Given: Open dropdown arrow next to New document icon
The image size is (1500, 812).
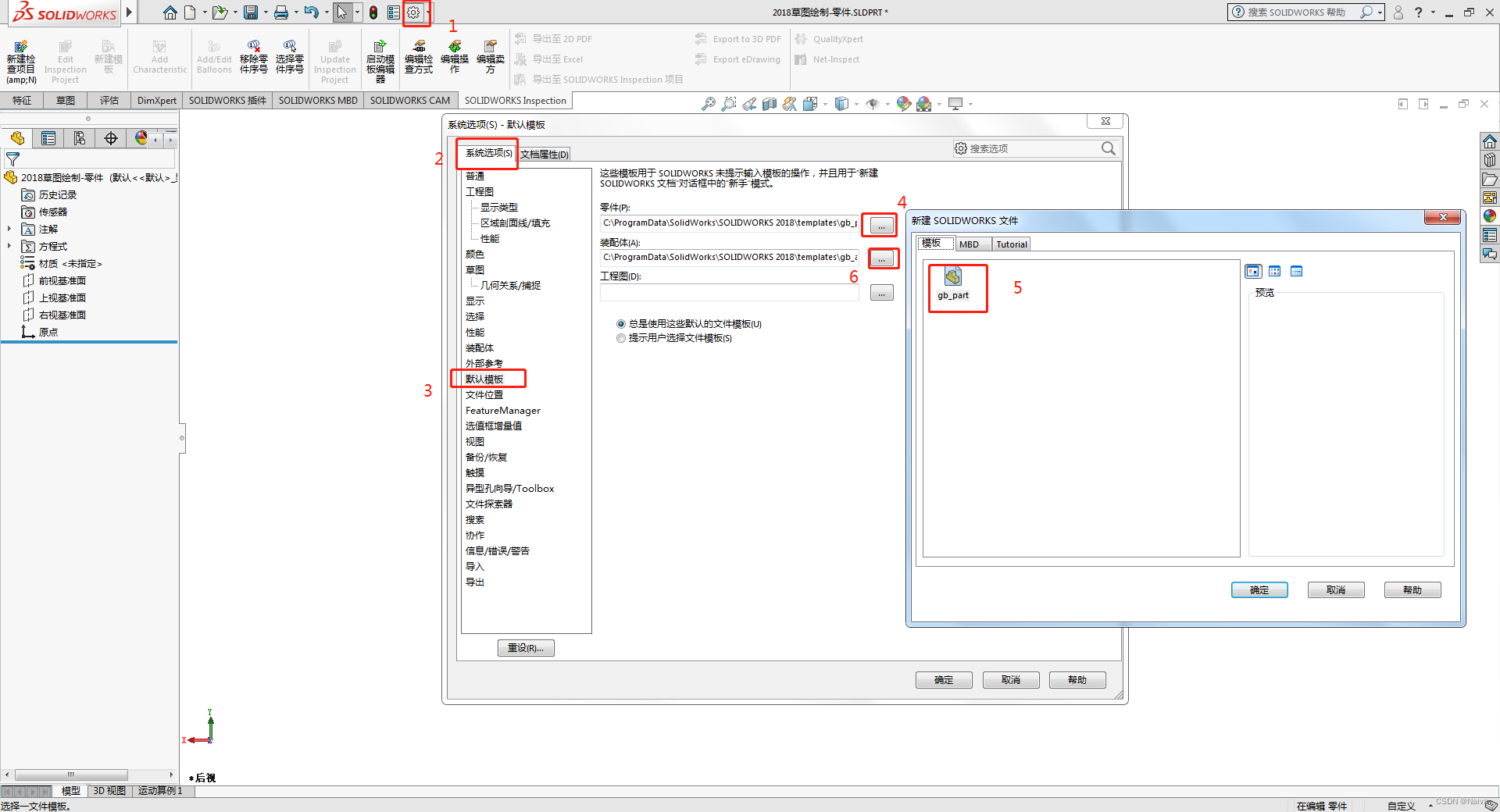Looking at the screenshot, I should 205,12.
